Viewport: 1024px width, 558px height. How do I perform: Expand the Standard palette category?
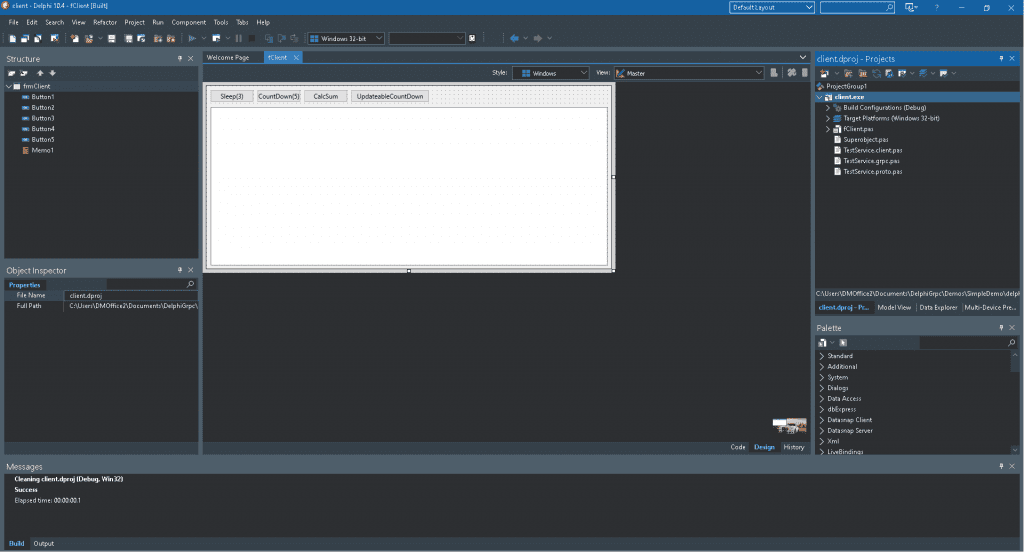coord(822,356)
